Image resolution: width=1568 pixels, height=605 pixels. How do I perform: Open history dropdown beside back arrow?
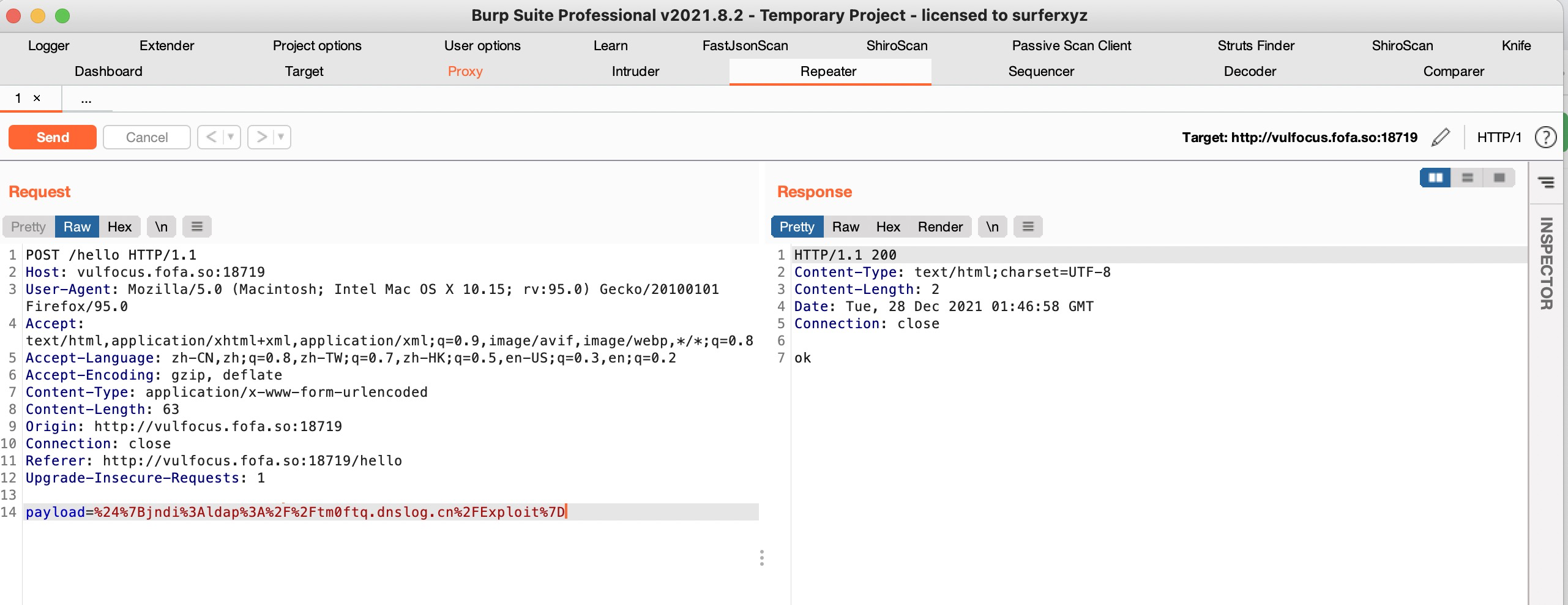pos(231,137)
